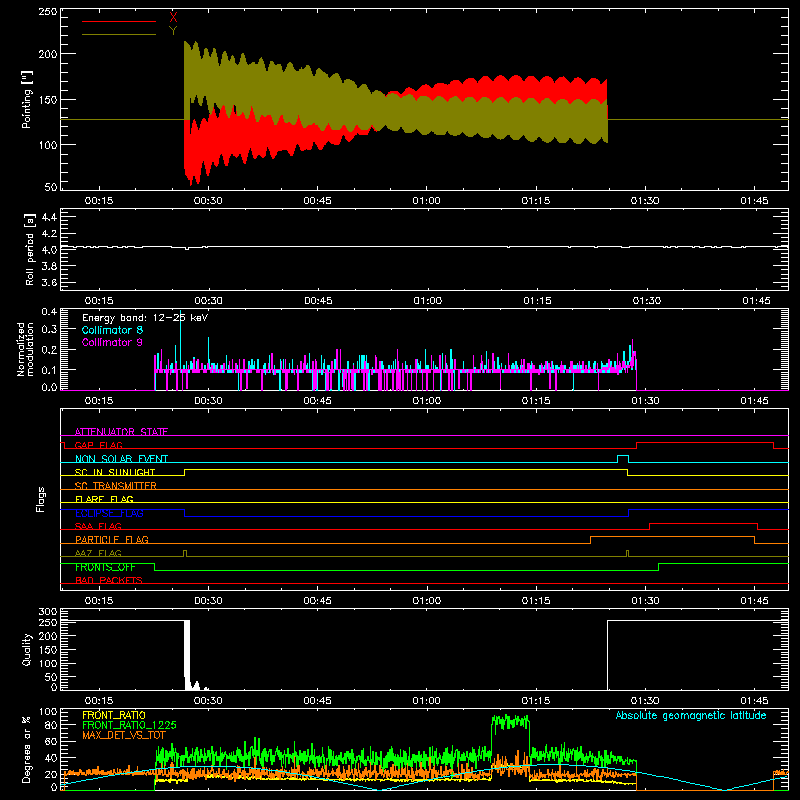
Task: Click the yellow FRONT_RATIO legend label
Action: [114, 715]
